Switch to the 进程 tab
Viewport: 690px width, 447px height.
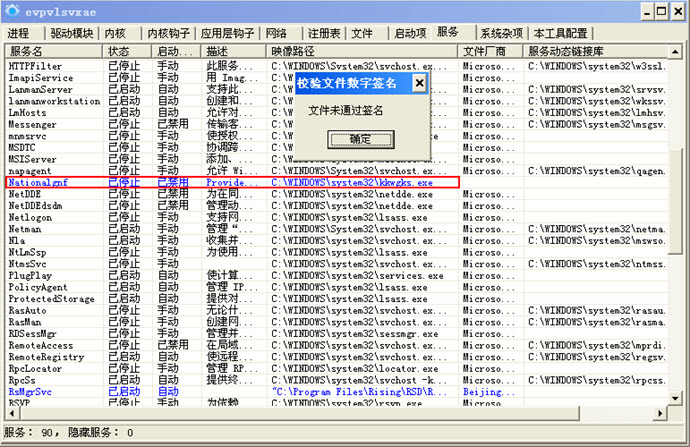point(19,33)
